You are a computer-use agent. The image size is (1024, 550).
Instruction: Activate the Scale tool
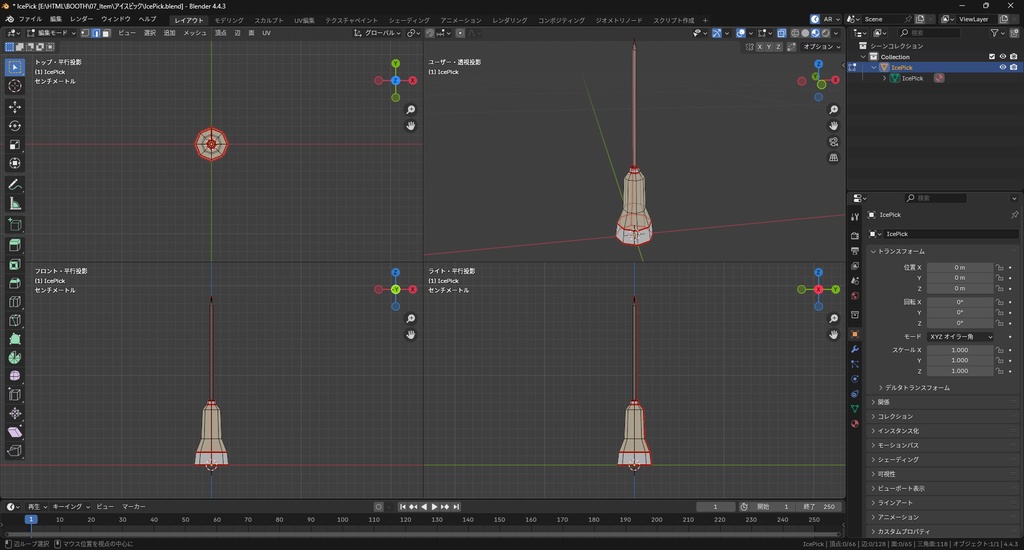[14, 144]
